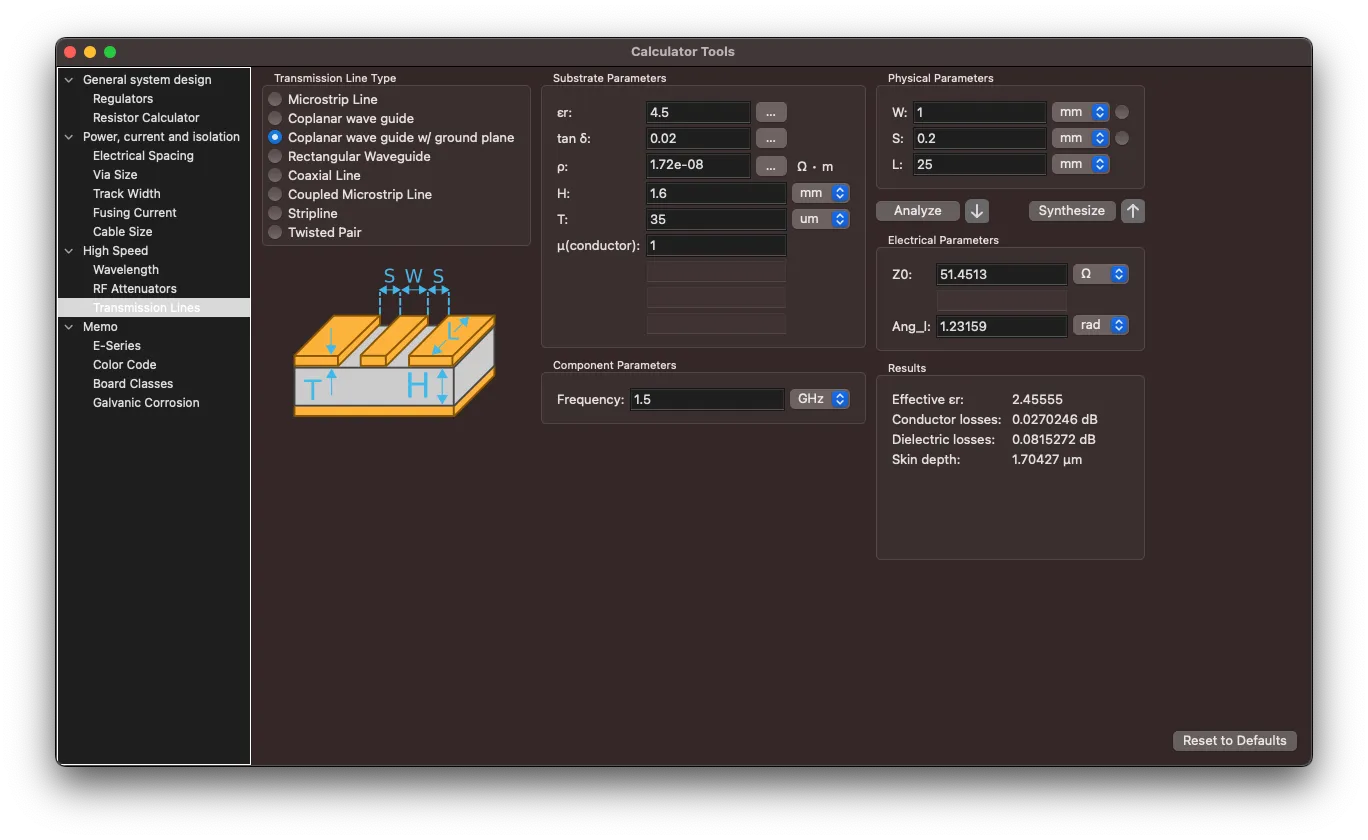Collapse the High Speed tree section

point(69,251)
